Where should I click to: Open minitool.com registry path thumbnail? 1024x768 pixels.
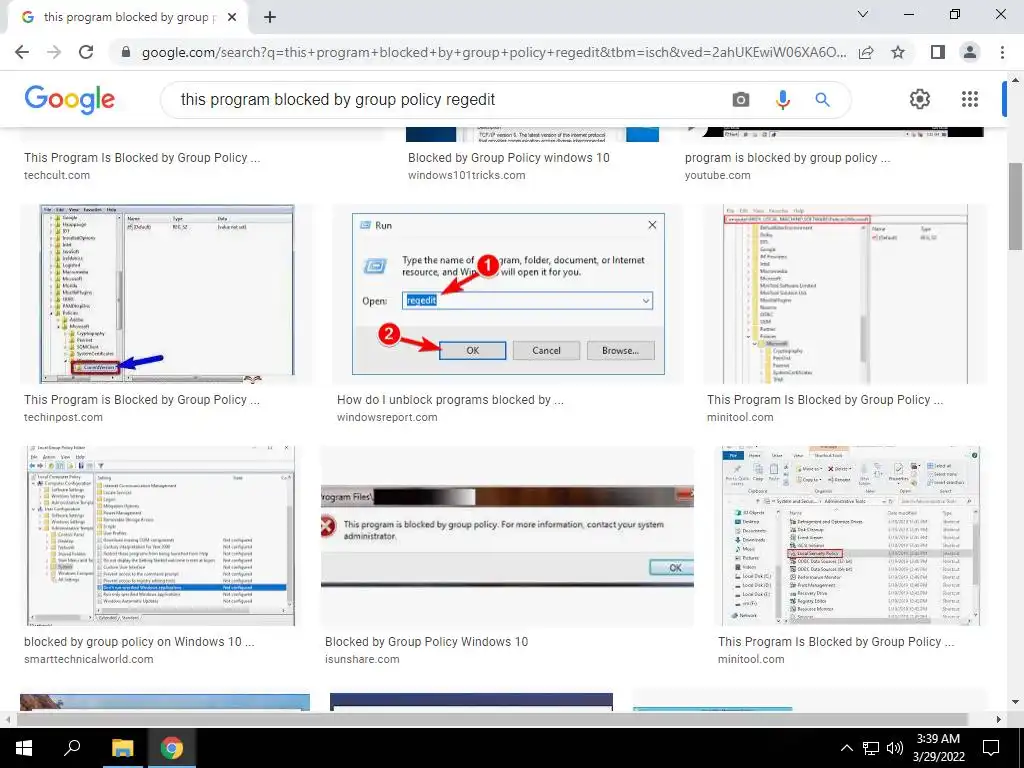[x=844, y=294]
